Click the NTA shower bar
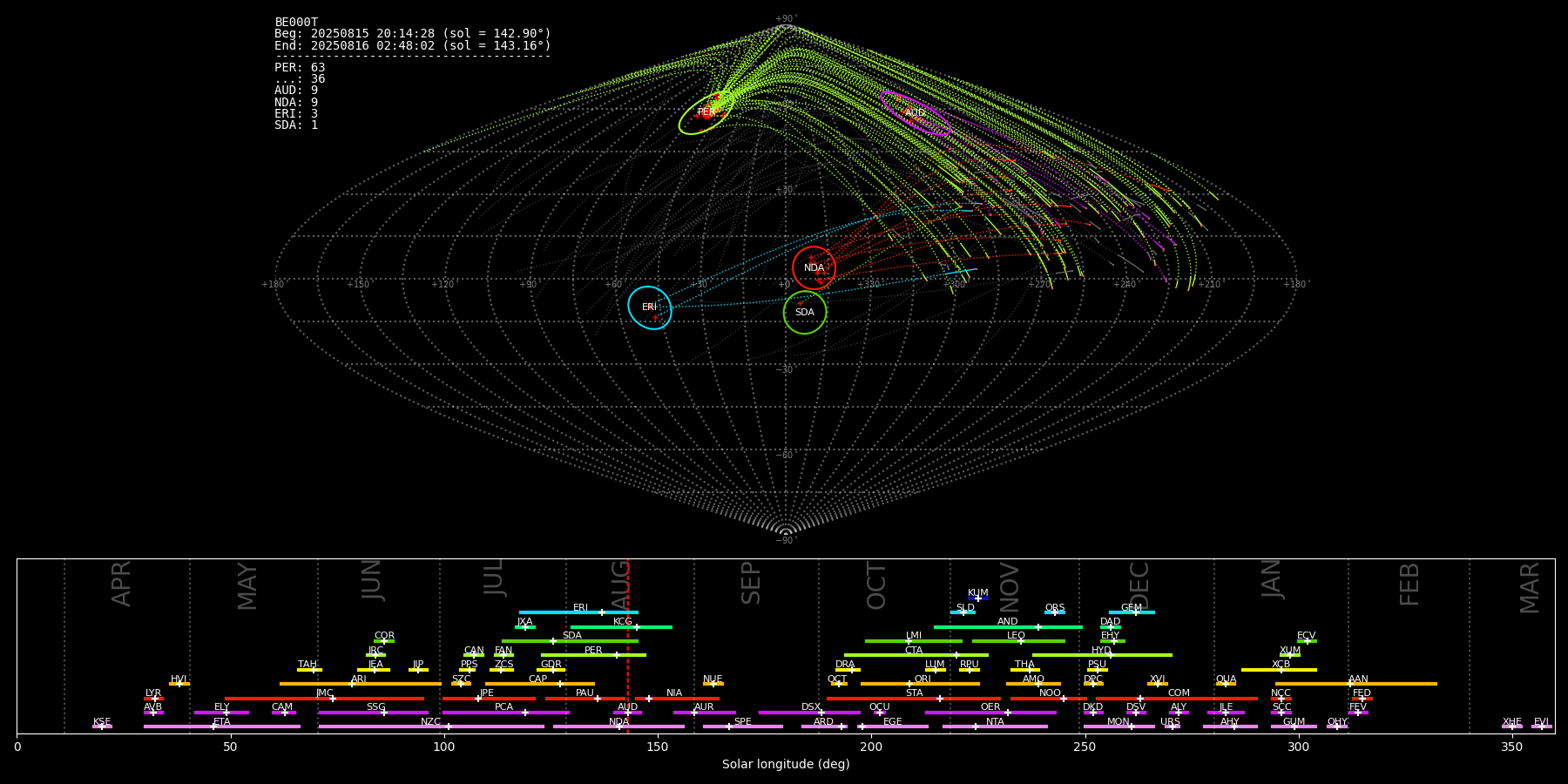 [995, 727]
